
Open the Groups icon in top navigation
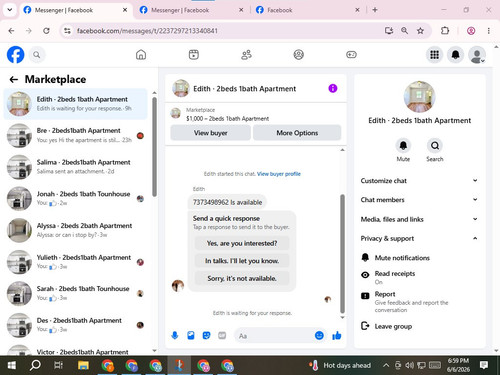(299, 55)
